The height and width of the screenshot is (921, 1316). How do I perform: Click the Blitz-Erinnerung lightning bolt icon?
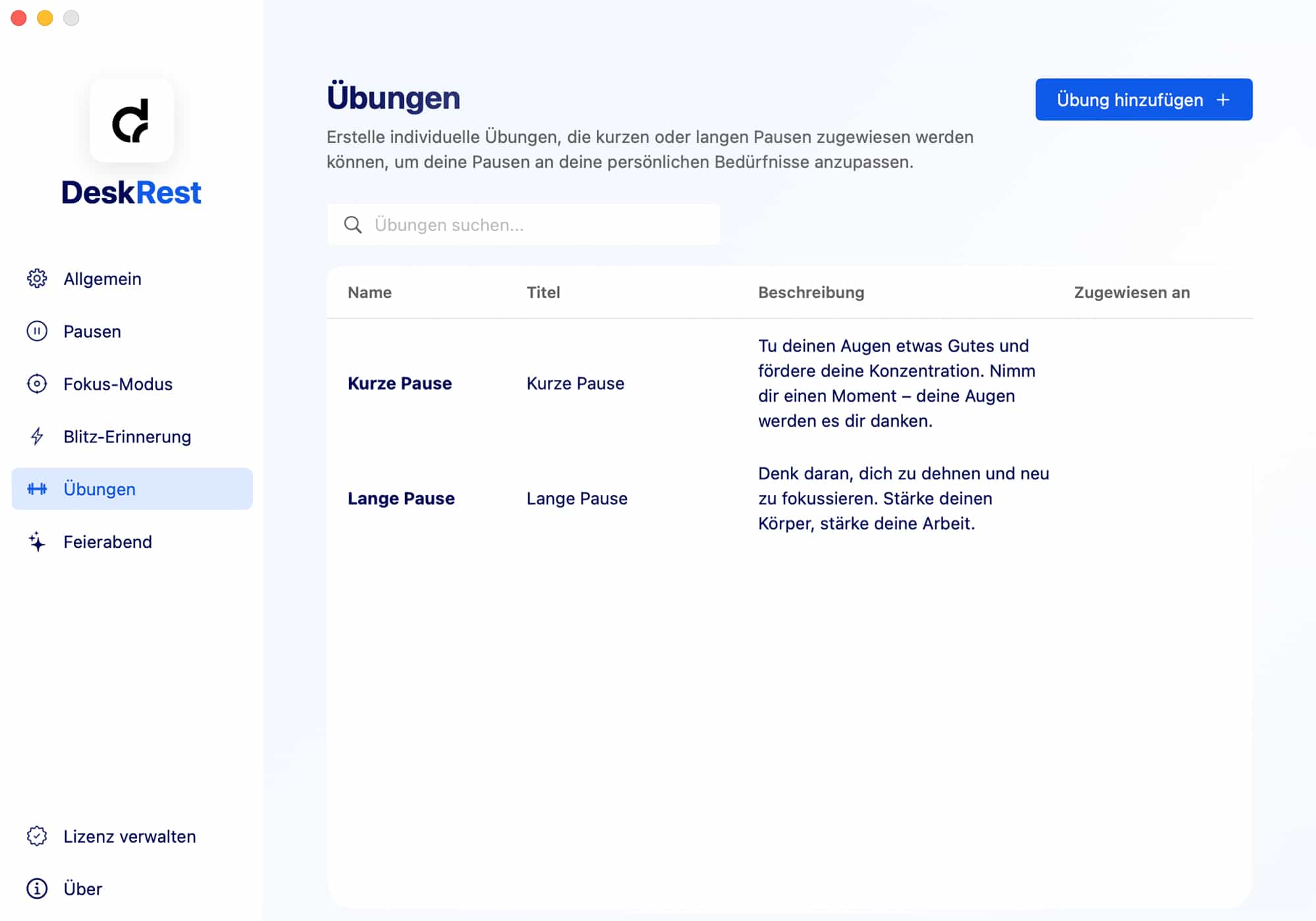(x=37, y=436)
